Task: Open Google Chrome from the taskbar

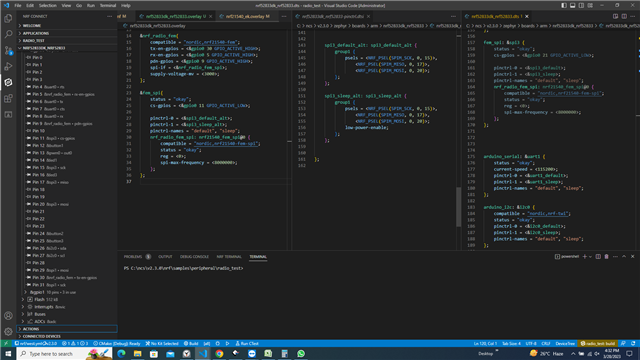Action: point(219,353)
